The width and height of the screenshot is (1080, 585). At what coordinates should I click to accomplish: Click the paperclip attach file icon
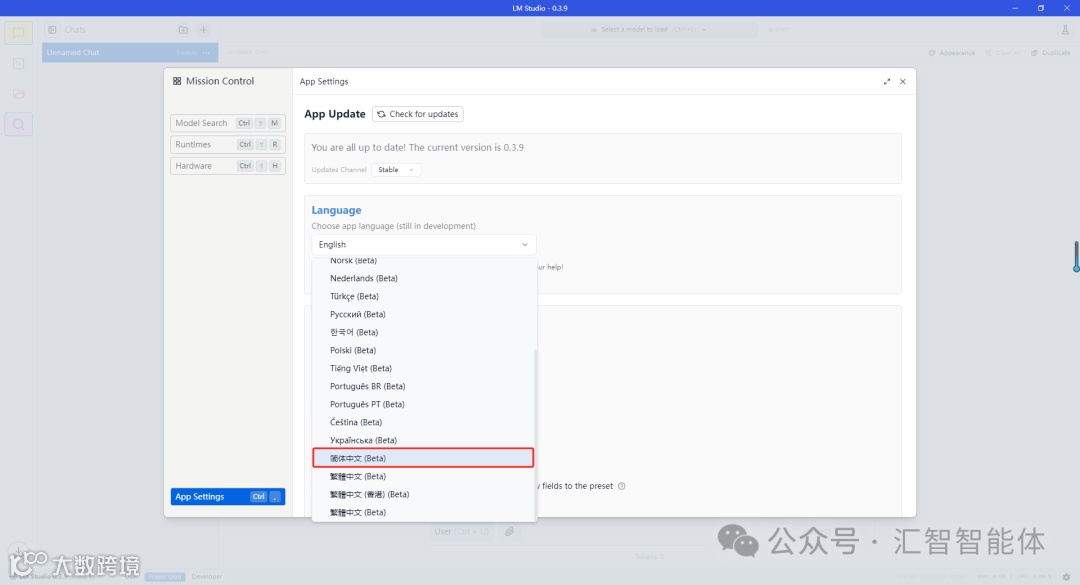pyautogui.click(x=509, y=531)
